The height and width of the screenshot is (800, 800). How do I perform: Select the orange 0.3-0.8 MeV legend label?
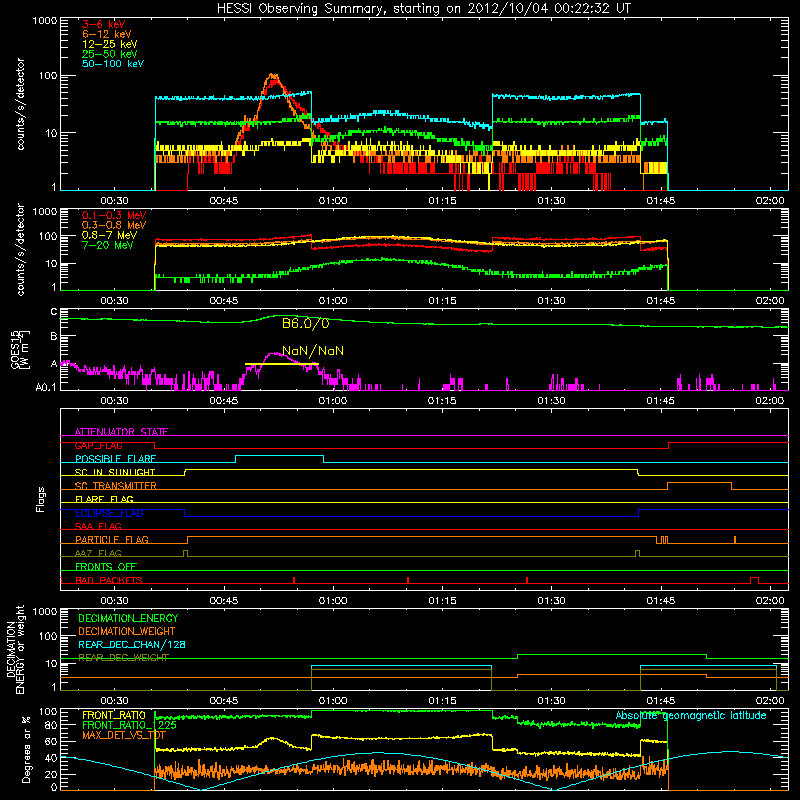tap(114, 225)
